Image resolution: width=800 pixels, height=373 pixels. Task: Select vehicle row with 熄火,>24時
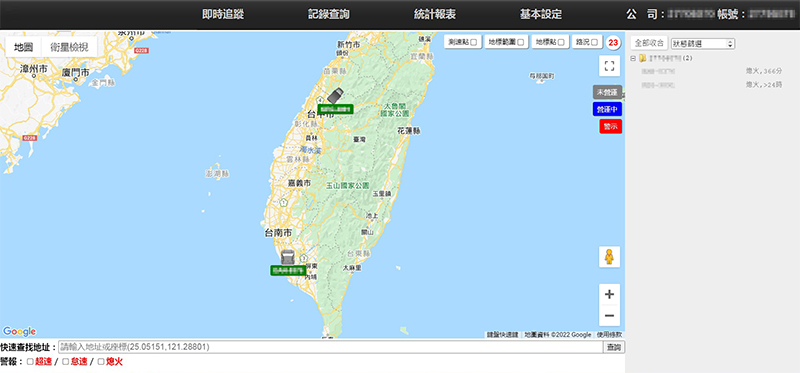712,85
